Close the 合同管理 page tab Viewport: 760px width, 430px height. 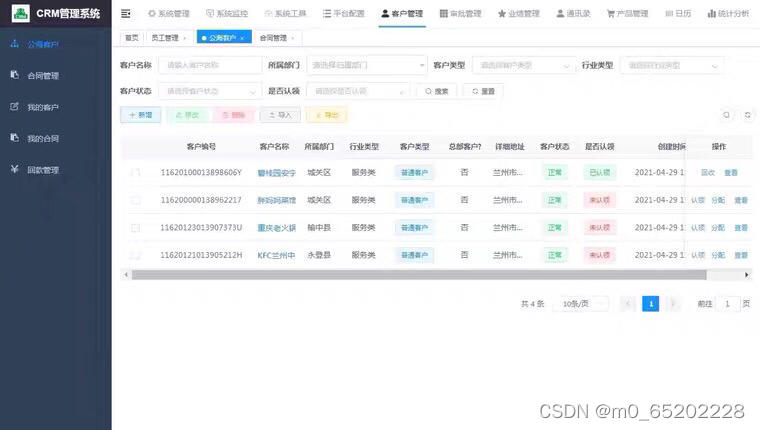click(293, 38)
